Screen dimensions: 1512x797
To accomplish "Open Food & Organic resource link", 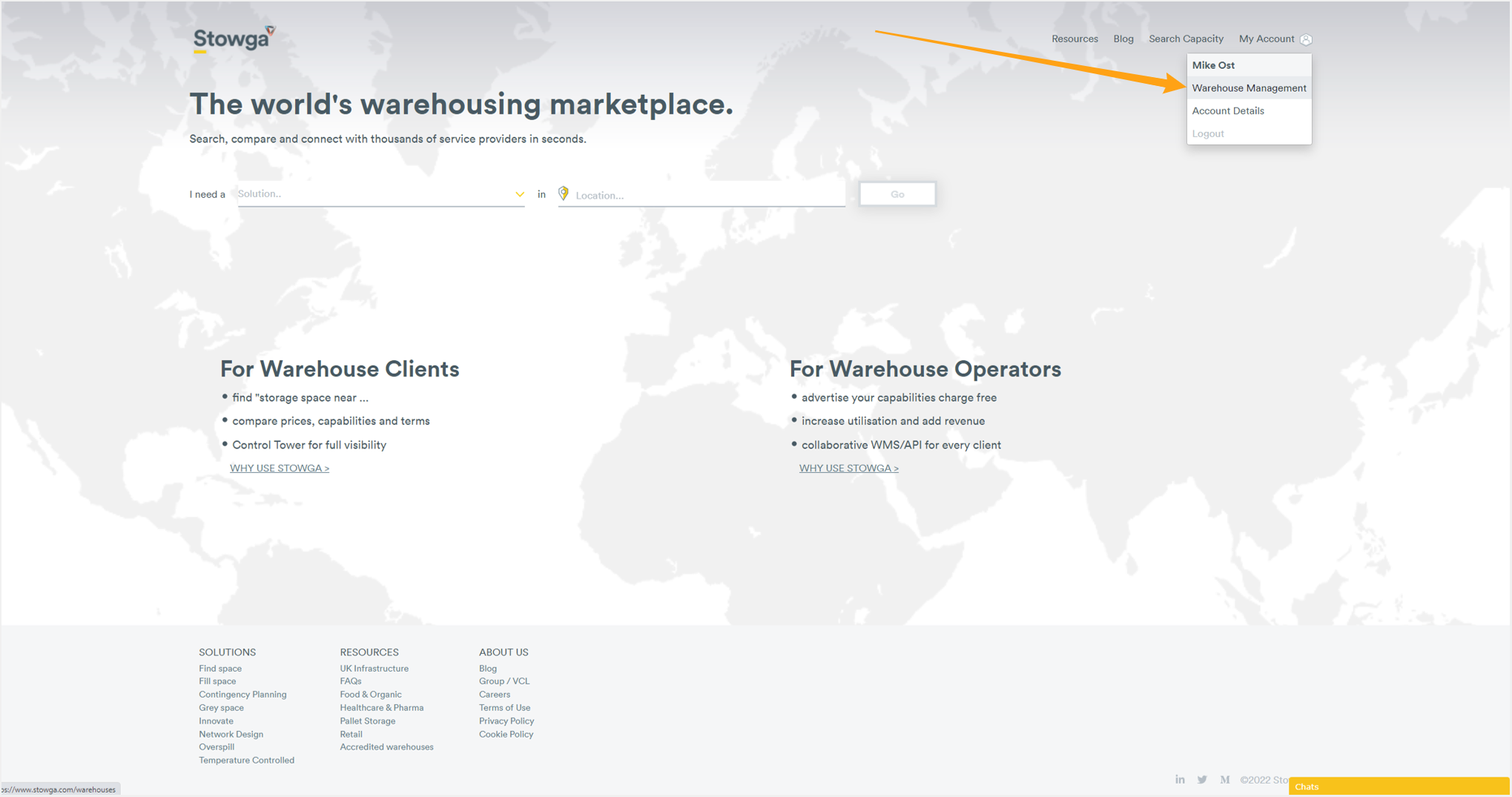I will [x=371, y=695].
